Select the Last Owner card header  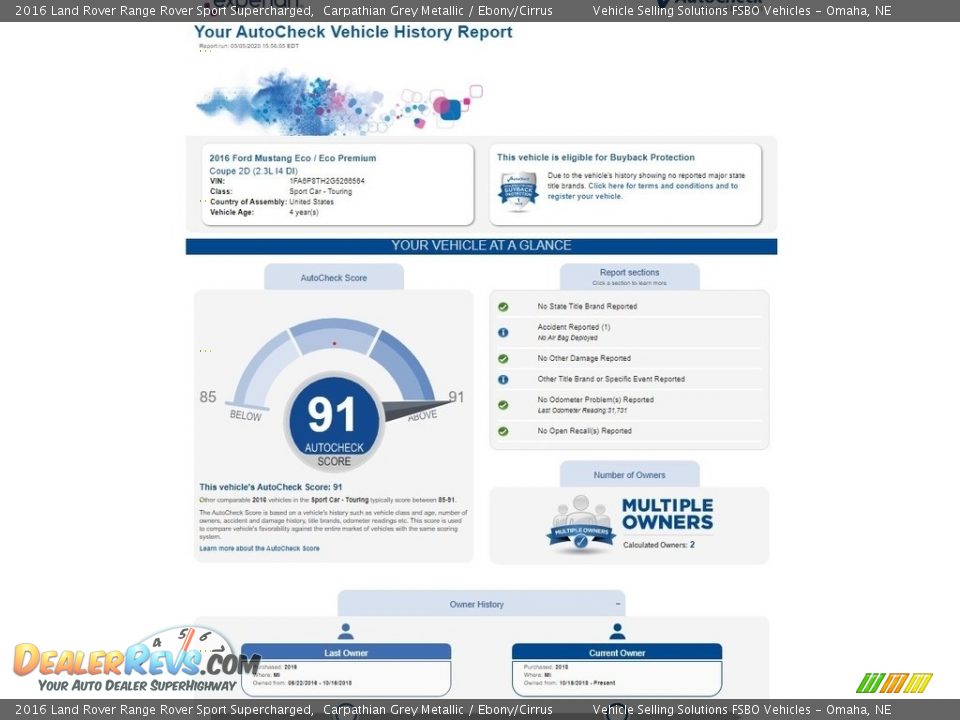(x=346, y=653)
